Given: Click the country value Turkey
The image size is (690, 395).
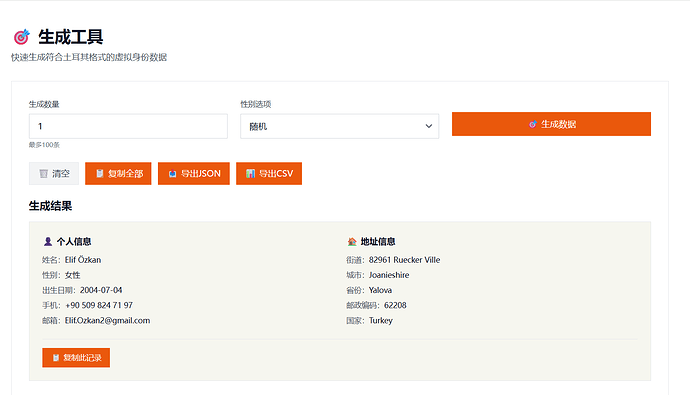Looking at the screenshot, I should pos(381,321).
